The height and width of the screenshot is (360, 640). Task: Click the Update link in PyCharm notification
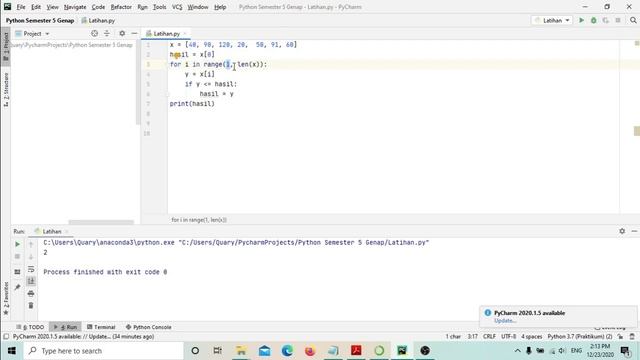(505, 321)
